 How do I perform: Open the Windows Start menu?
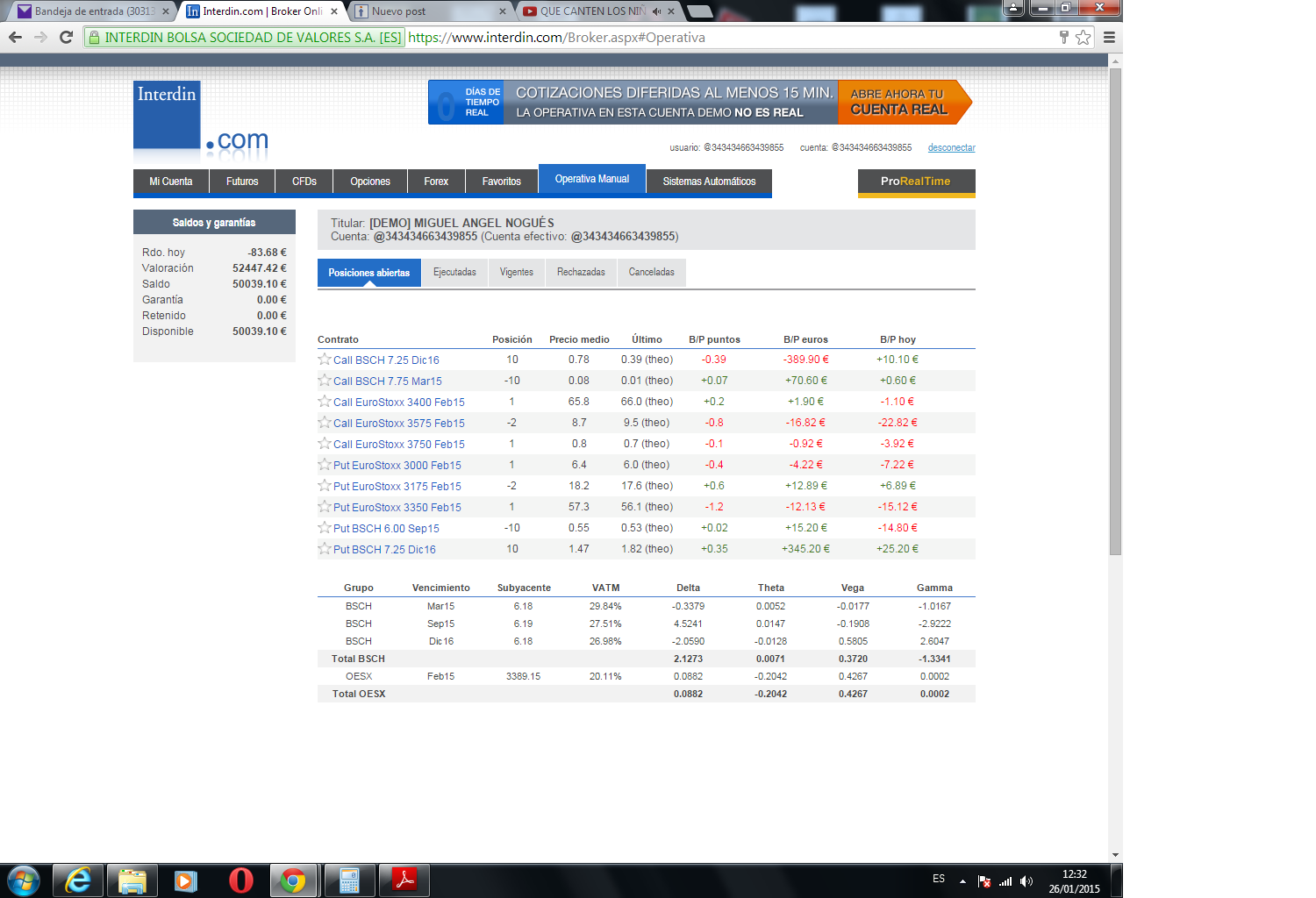coord(24,880)
